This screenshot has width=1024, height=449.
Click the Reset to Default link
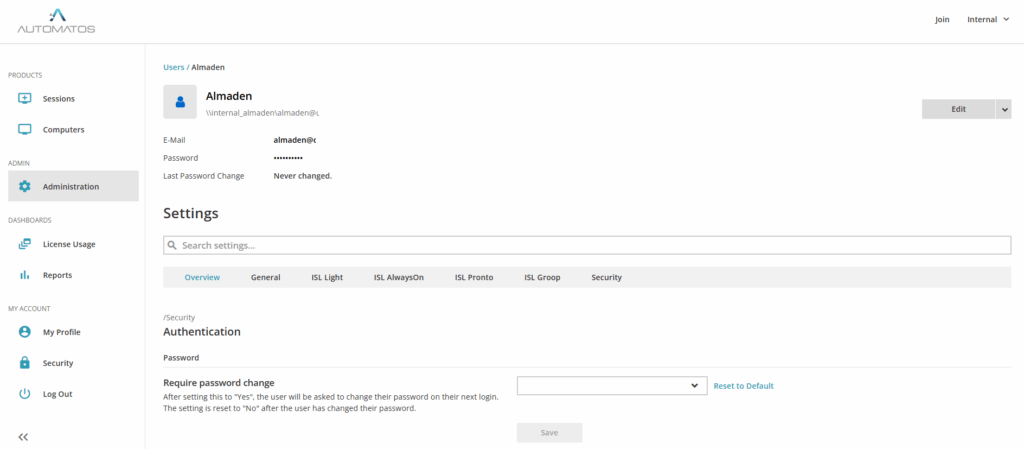(743, 386)
